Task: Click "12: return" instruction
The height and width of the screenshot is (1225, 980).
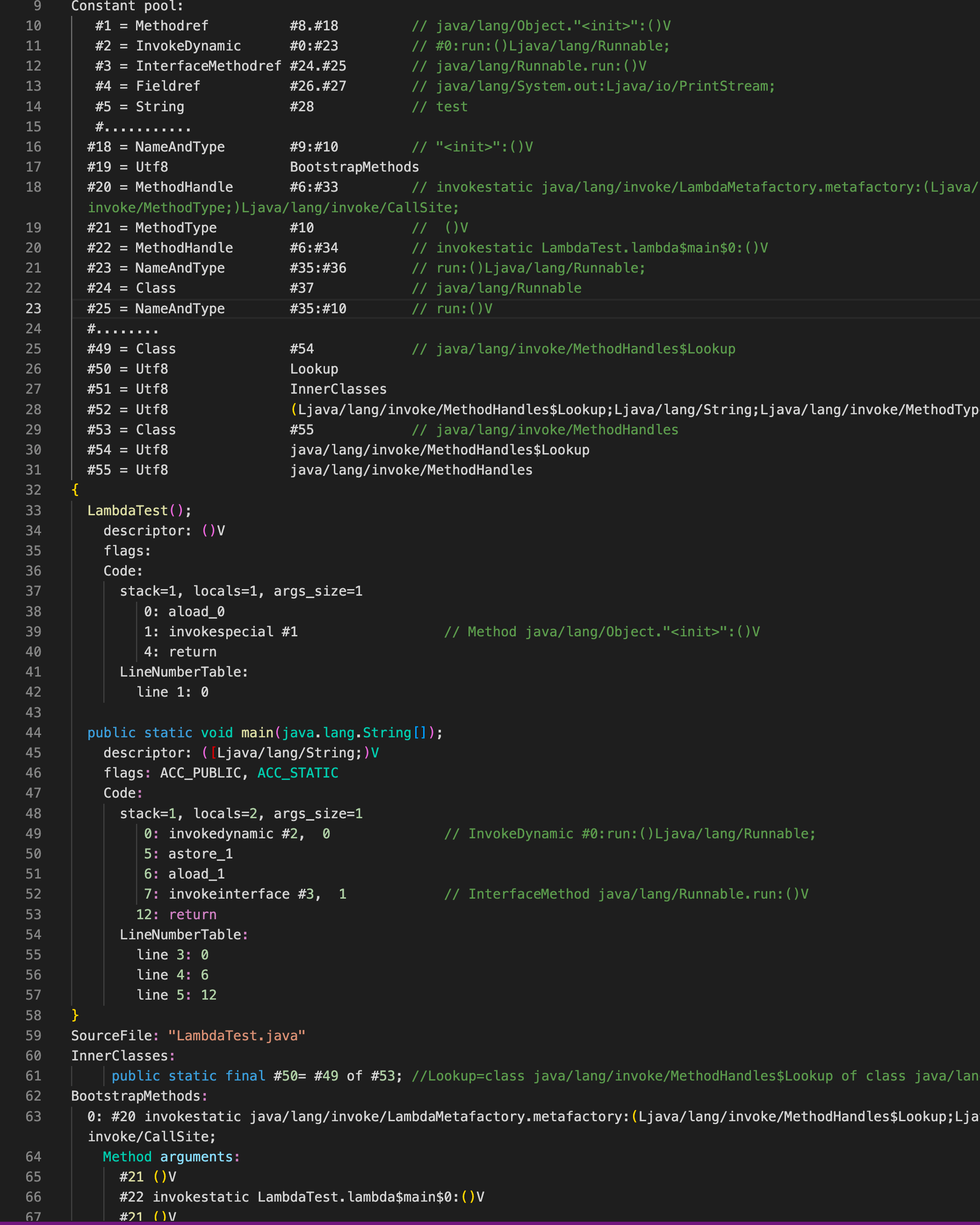Action: coord(176,914)
